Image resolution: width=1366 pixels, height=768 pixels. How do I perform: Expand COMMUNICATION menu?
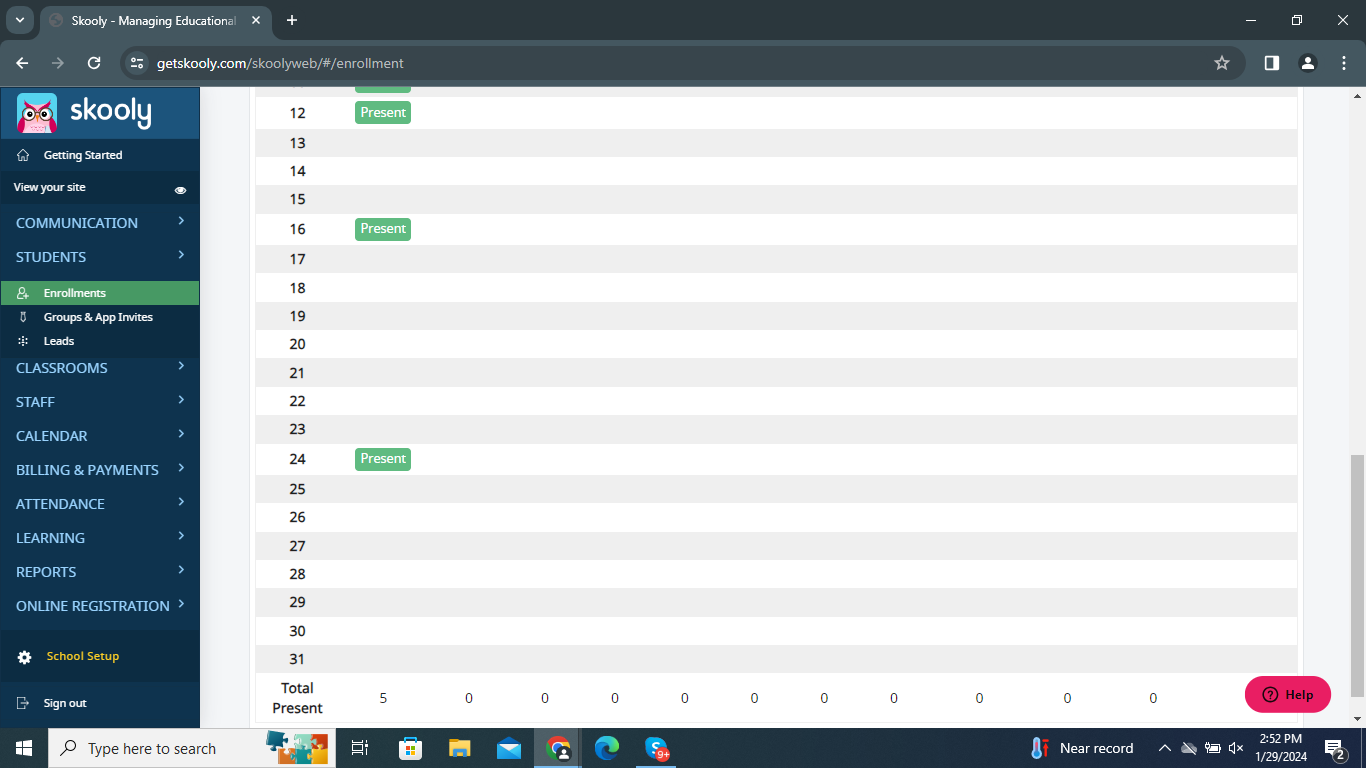click(100, 223)
